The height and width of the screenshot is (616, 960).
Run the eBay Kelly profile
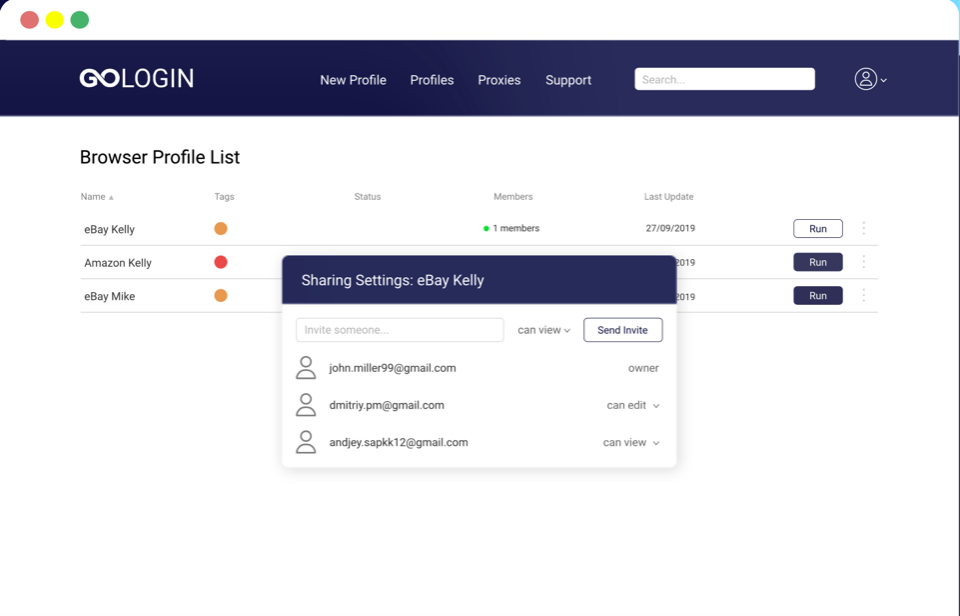pos(817,229)
